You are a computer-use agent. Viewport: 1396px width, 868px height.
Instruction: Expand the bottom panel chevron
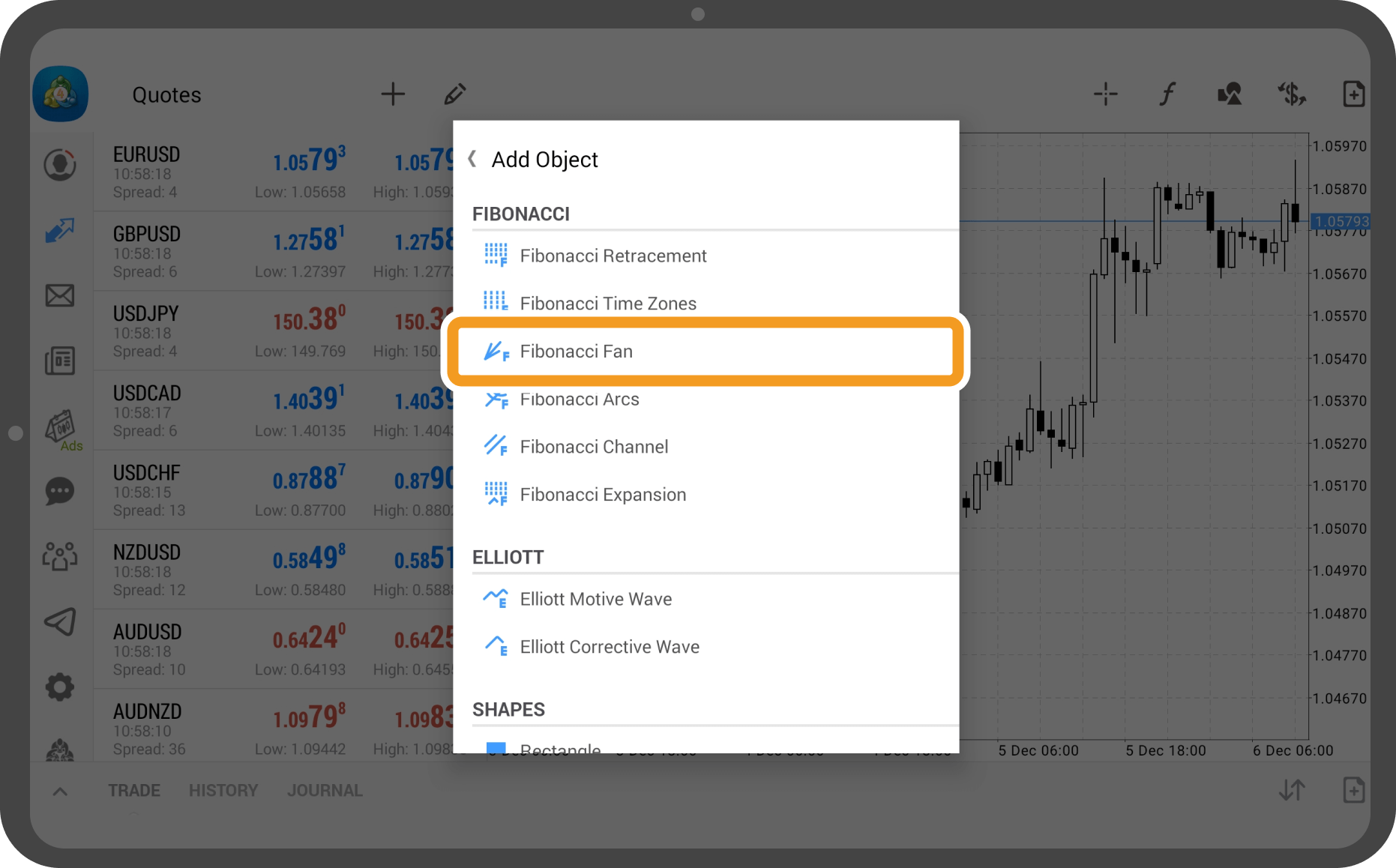61,791
